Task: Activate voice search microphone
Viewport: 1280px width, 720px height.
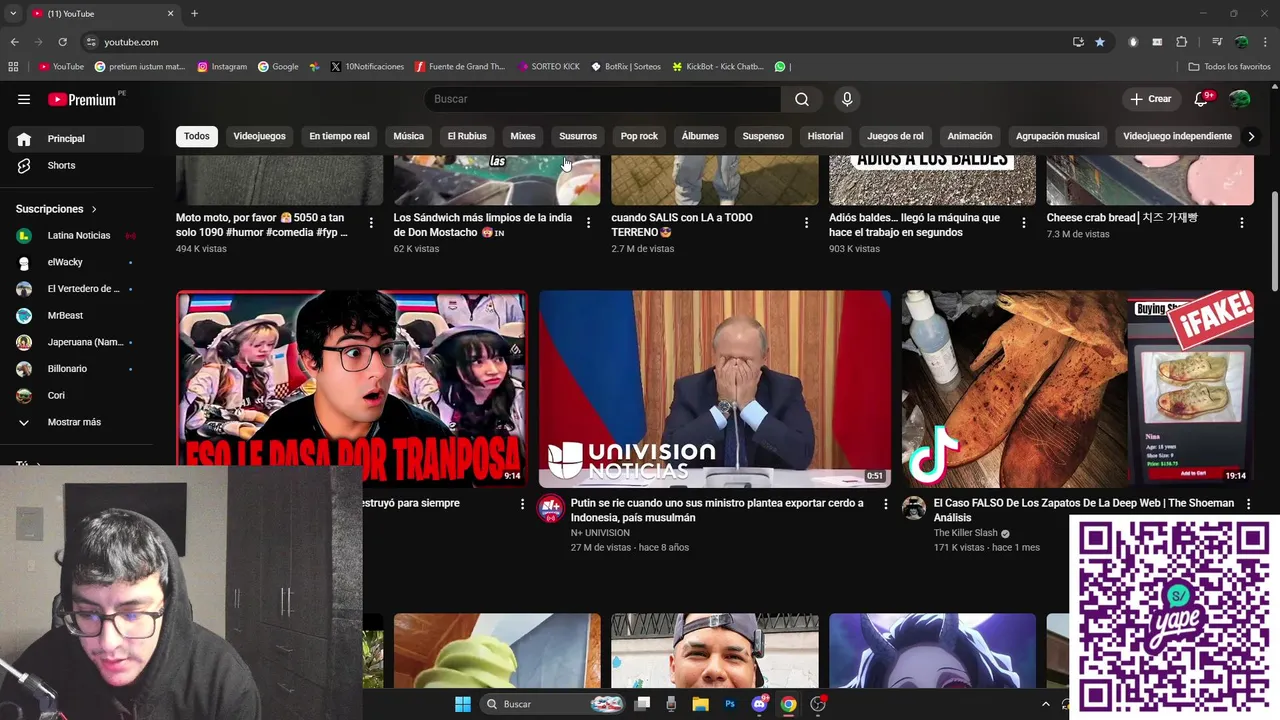Action: (x=847, y=99)
